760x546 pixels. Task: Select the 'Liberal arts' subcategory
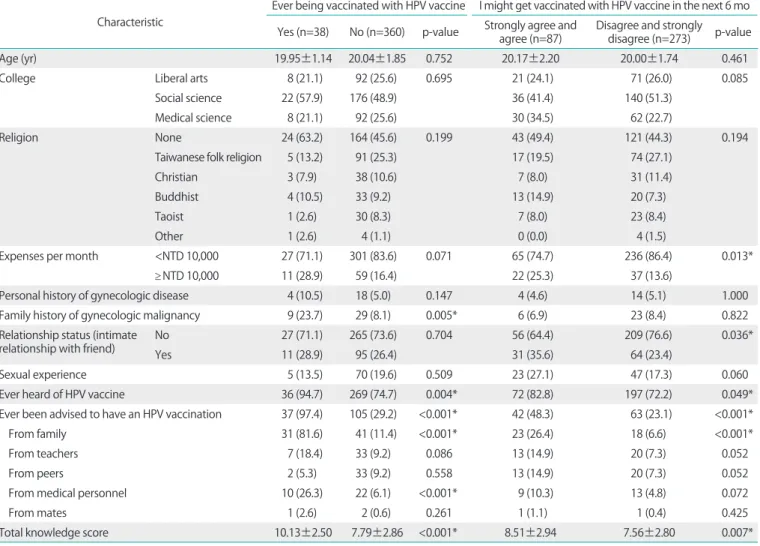181,79
